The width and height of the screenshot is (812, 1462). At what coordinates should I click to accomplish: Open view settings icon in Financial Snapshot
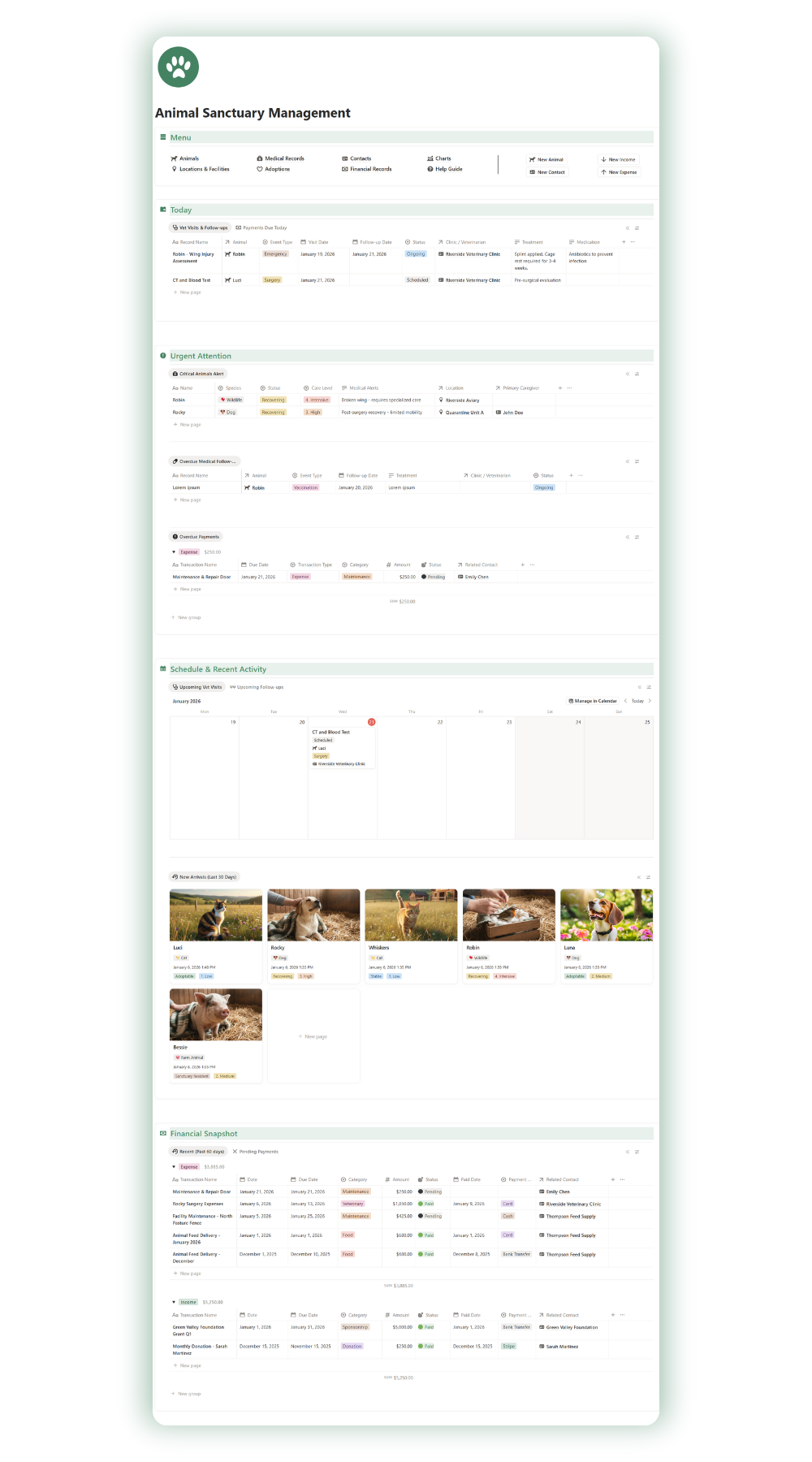pos(637,1152)
